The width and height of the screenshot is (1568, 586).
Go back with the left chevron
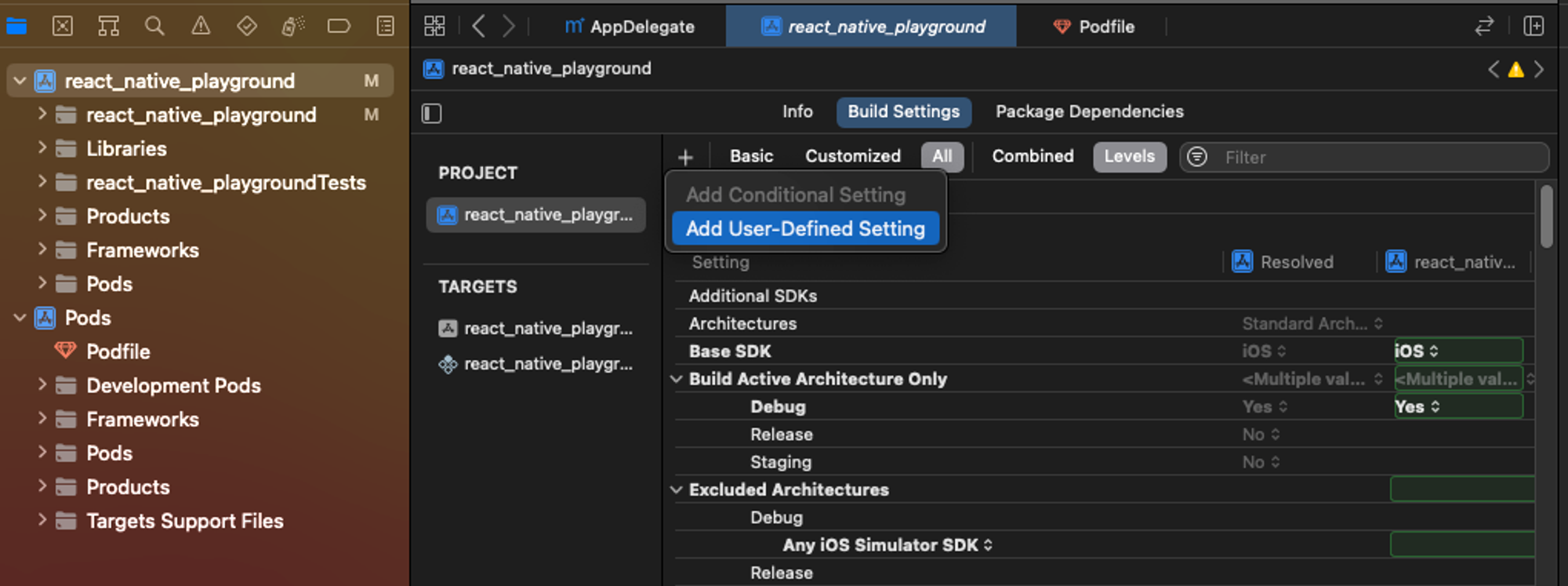[x=479, y=27]
